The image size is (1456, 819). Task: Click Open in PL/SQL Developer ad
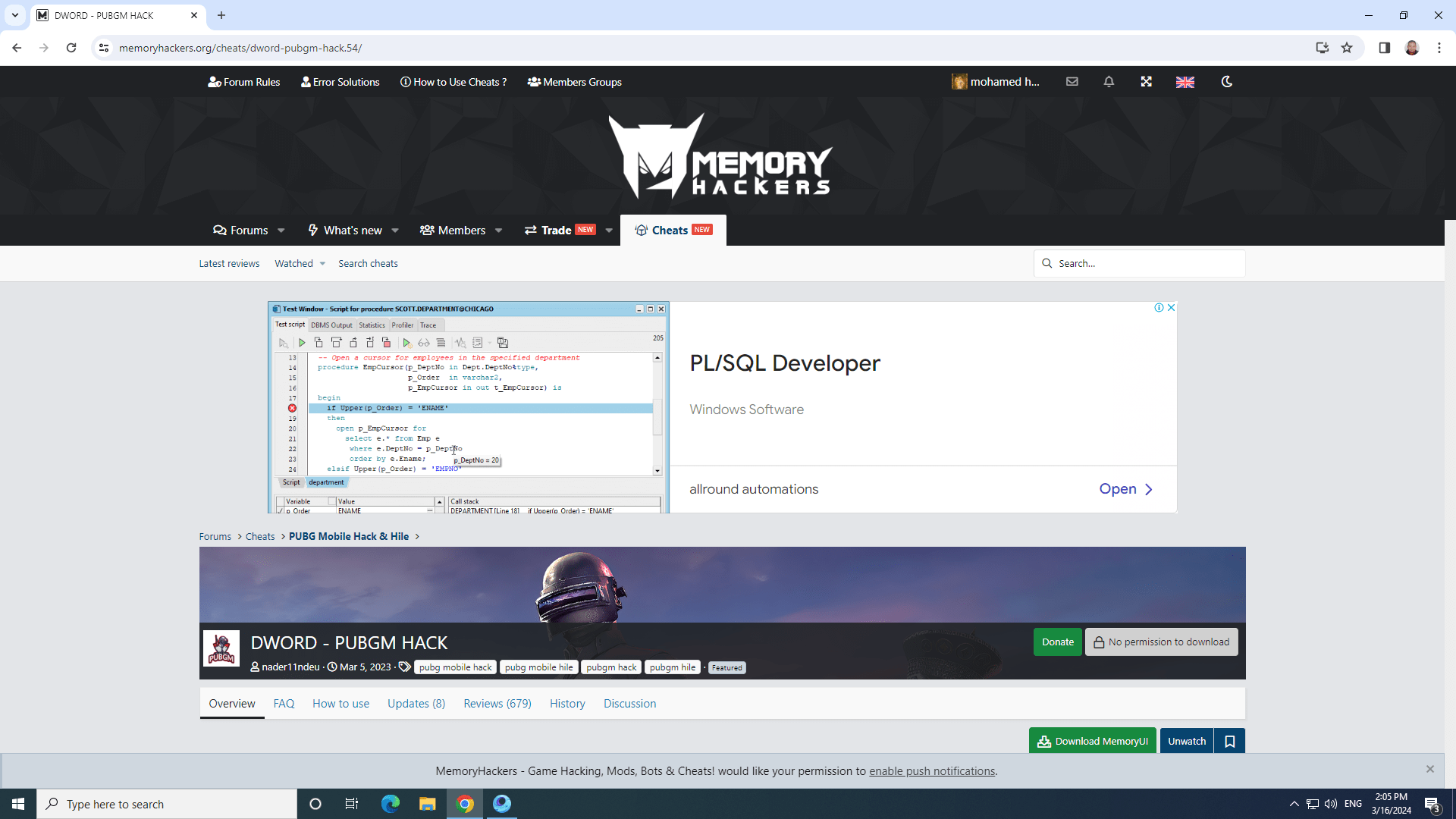tap(1125, 489)
